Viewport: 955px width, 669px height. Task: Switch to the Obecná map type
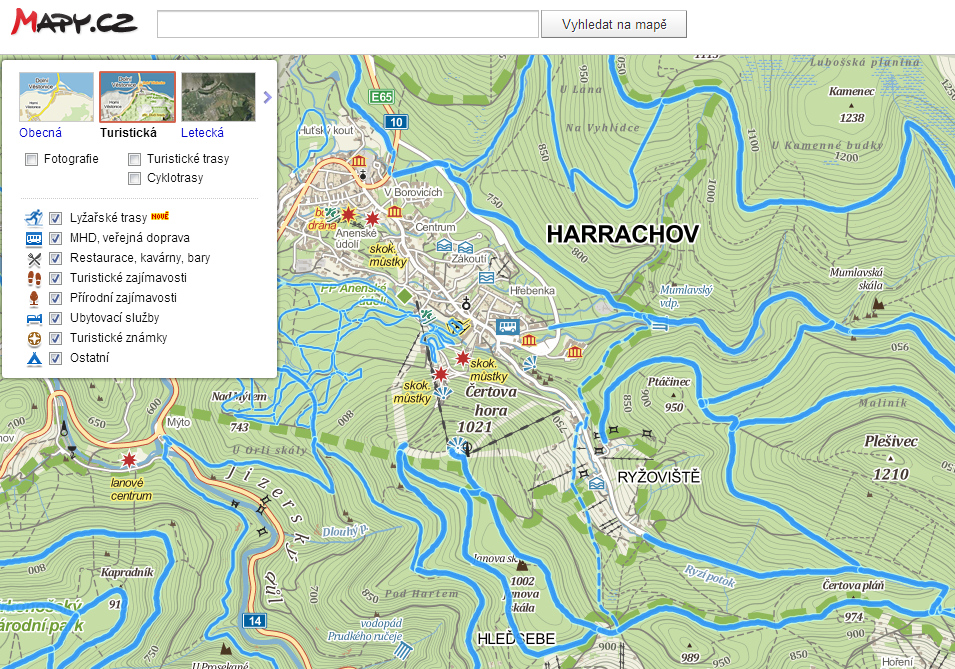point(40,132)
